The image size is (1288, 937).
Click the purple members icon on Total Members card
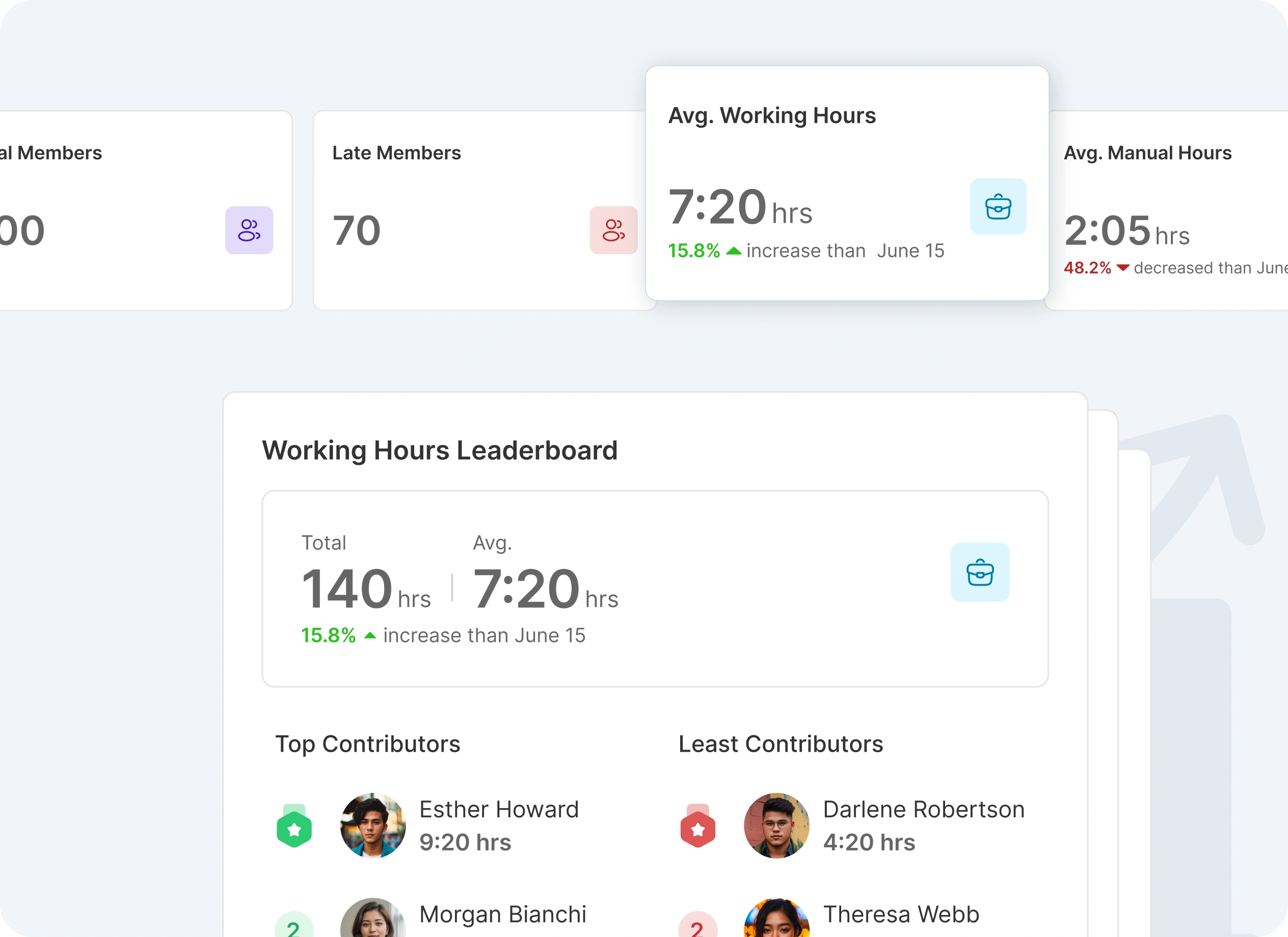click(x=249, y=230)
